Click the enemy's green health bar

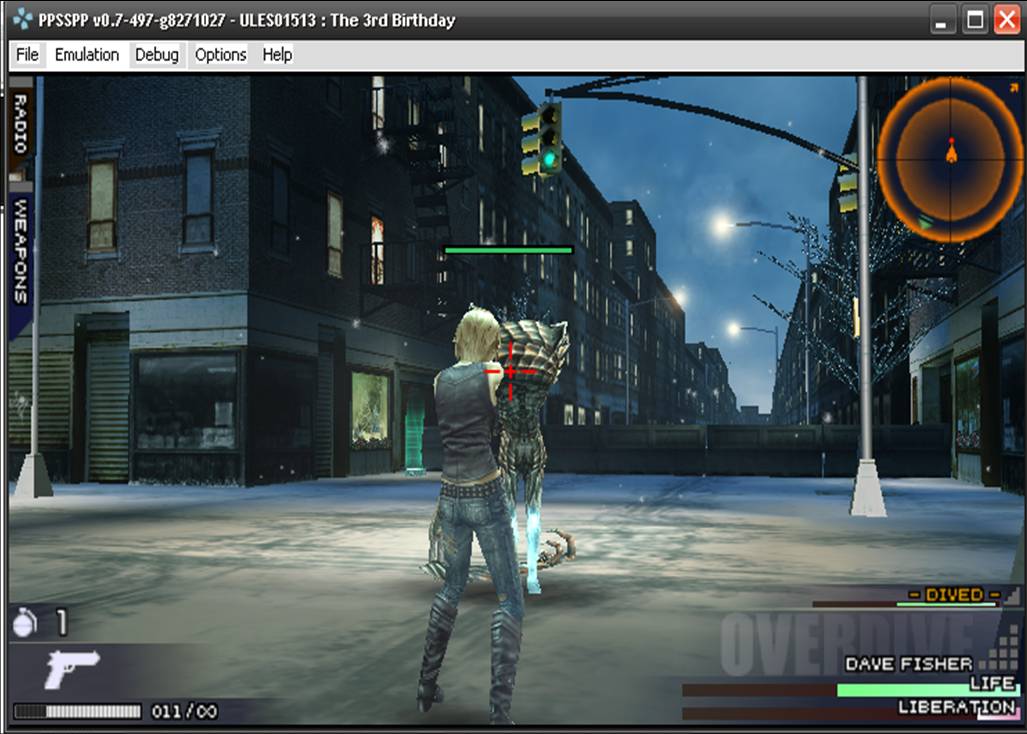tap(508, 250)
